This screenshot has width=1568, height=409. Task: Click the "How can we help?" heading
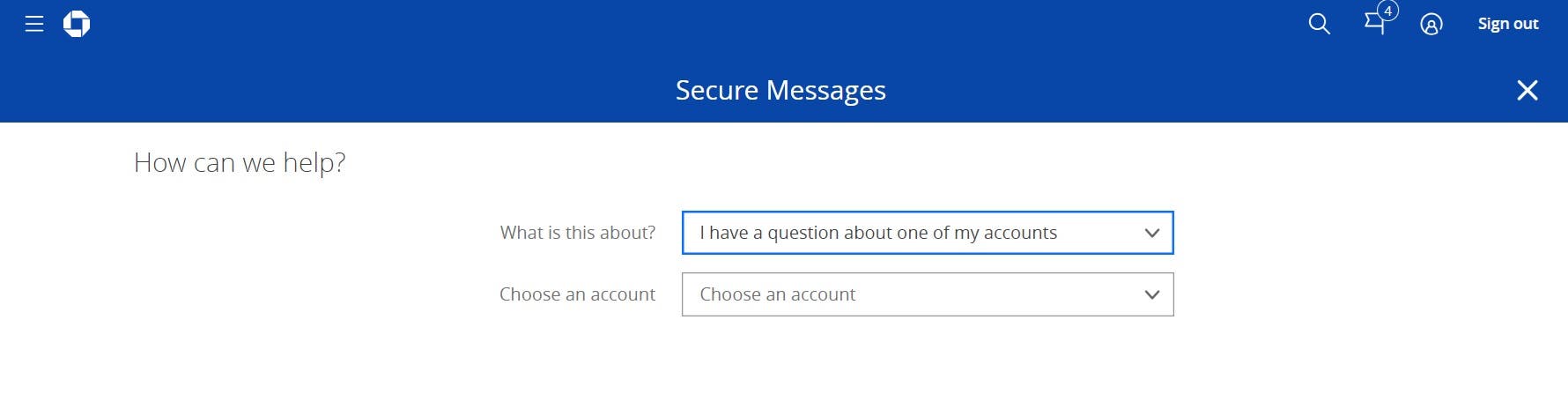240,162
